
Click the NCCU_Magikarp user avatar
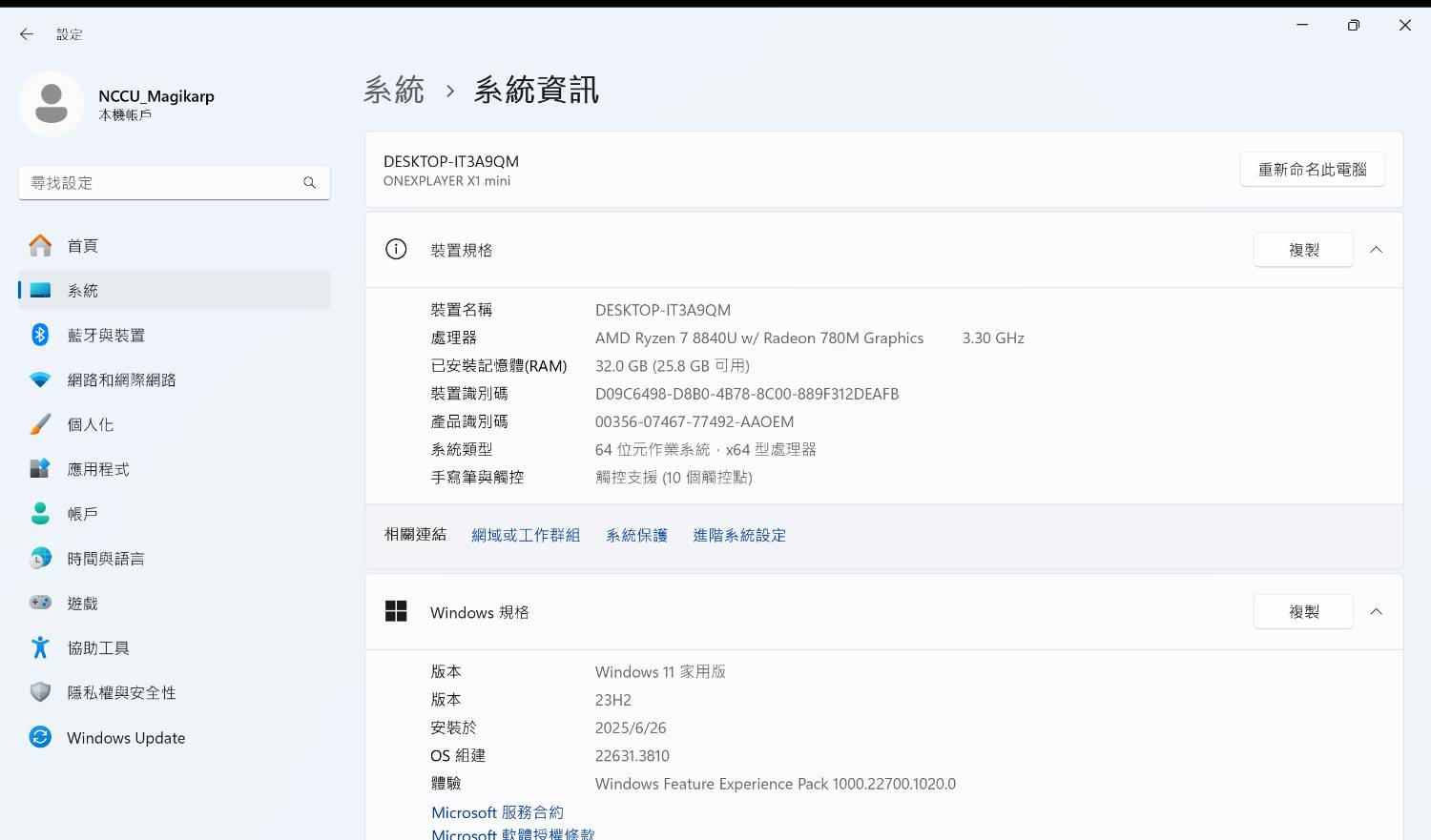tap(52, 104)
